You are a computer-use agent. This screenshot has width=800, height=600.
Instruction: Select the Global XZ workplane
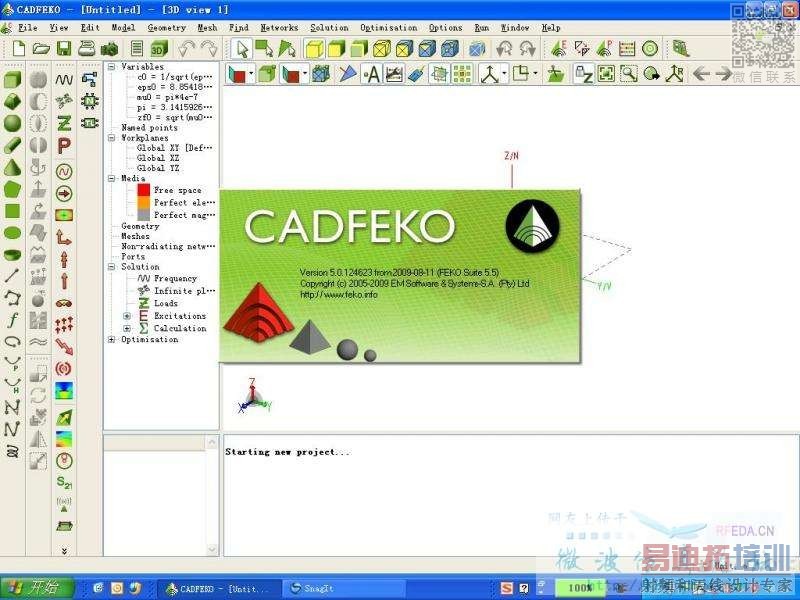(x=158, y=158)
